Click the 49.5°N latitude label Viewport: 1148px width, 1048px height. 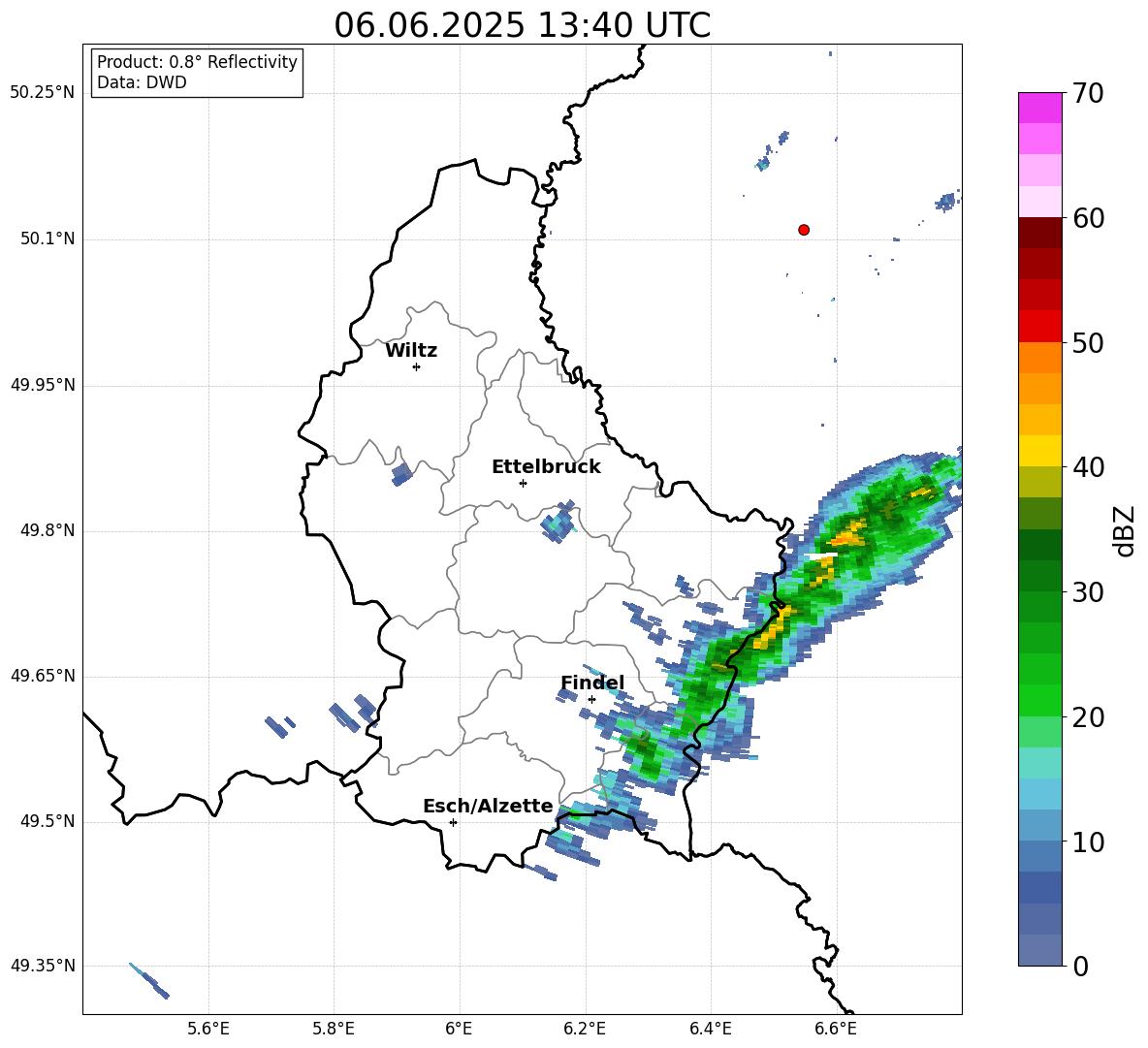tap(48, 821)
